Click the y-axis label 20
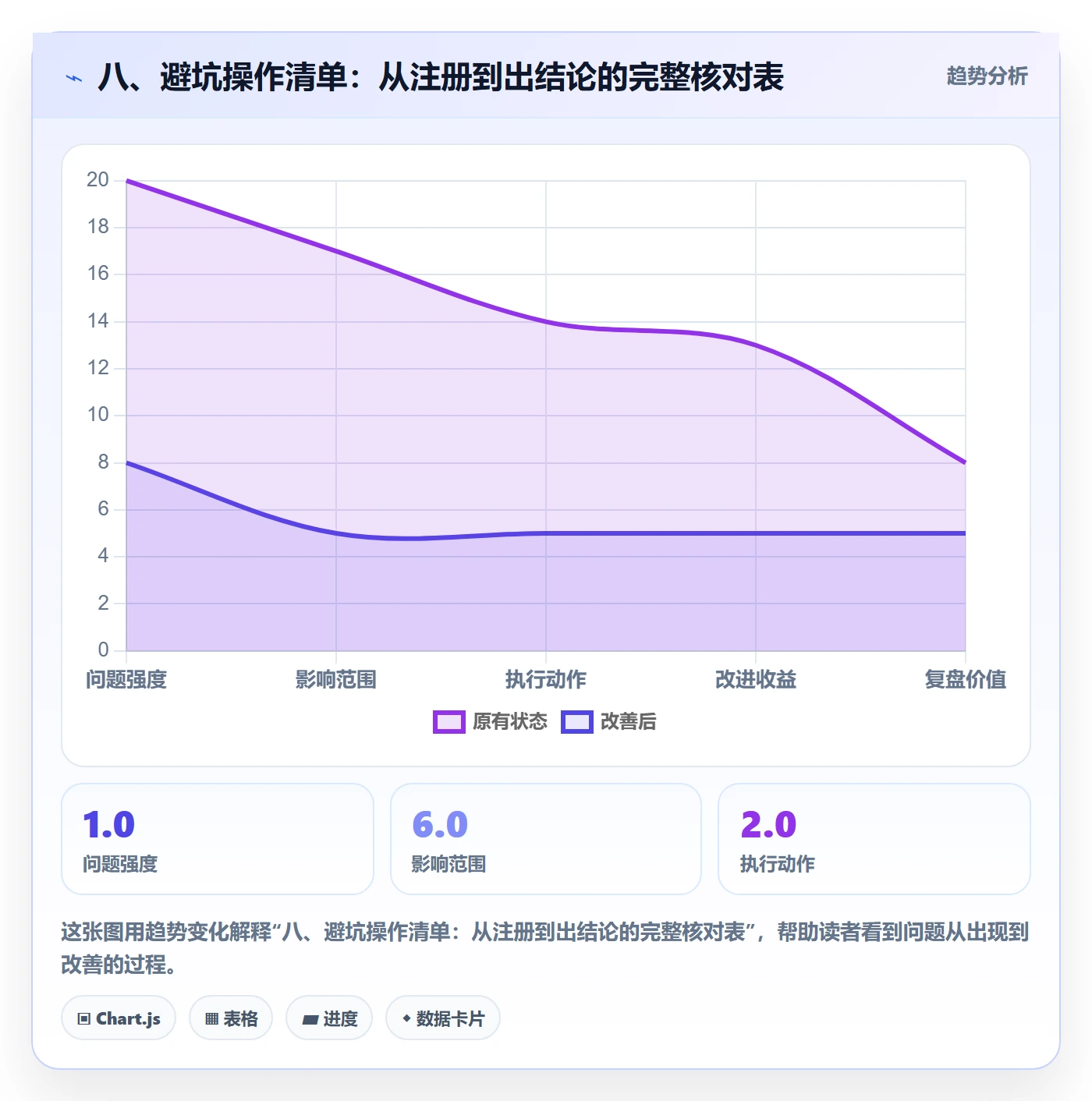1092x1101 pixels. coord(97,180)
